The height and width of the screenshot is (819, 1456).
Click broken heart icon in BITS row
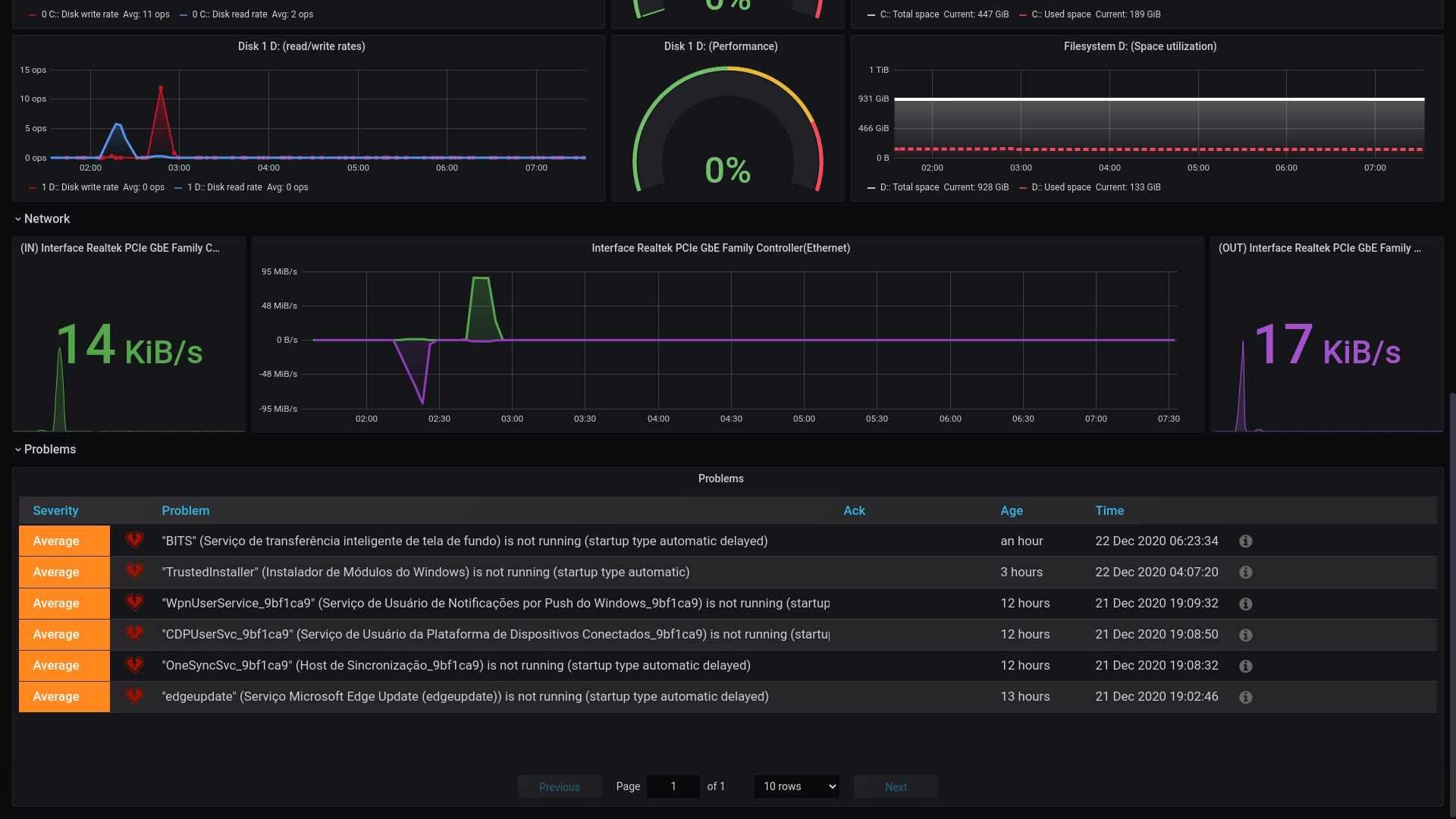(134, 541)
